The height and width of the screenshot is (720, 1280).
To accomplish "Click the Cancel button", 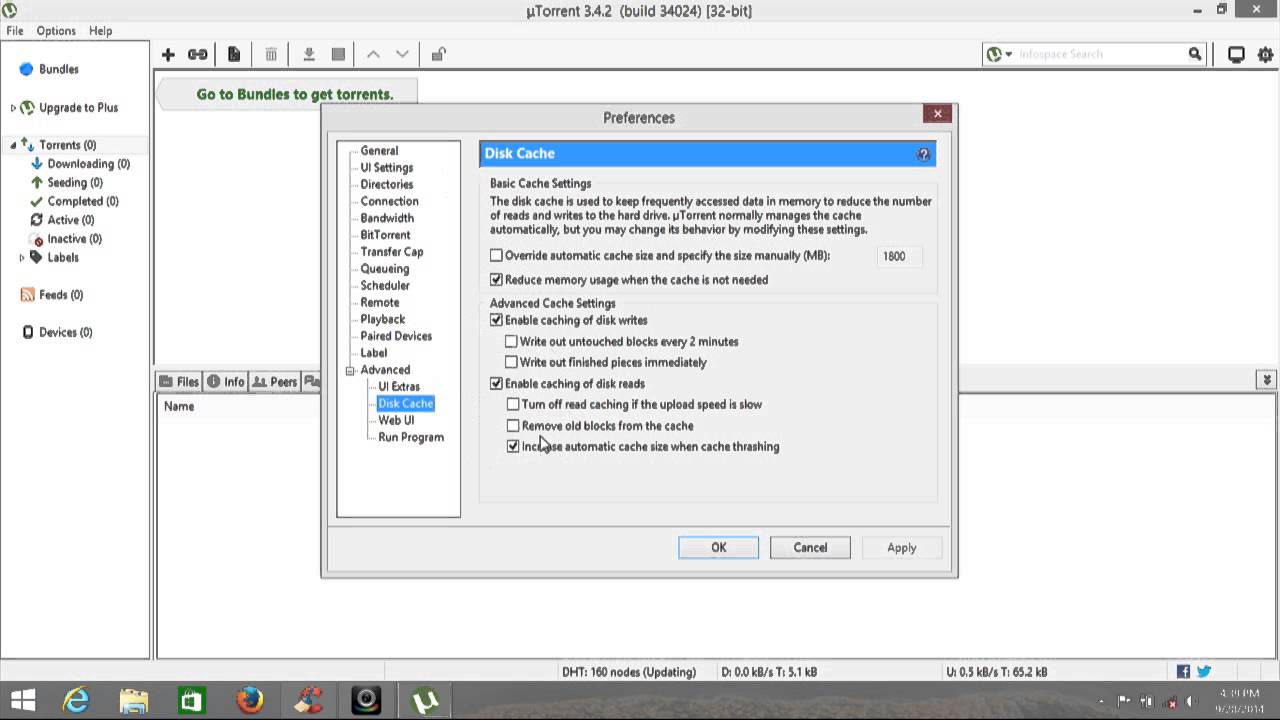I will click(x=810, y=548).
